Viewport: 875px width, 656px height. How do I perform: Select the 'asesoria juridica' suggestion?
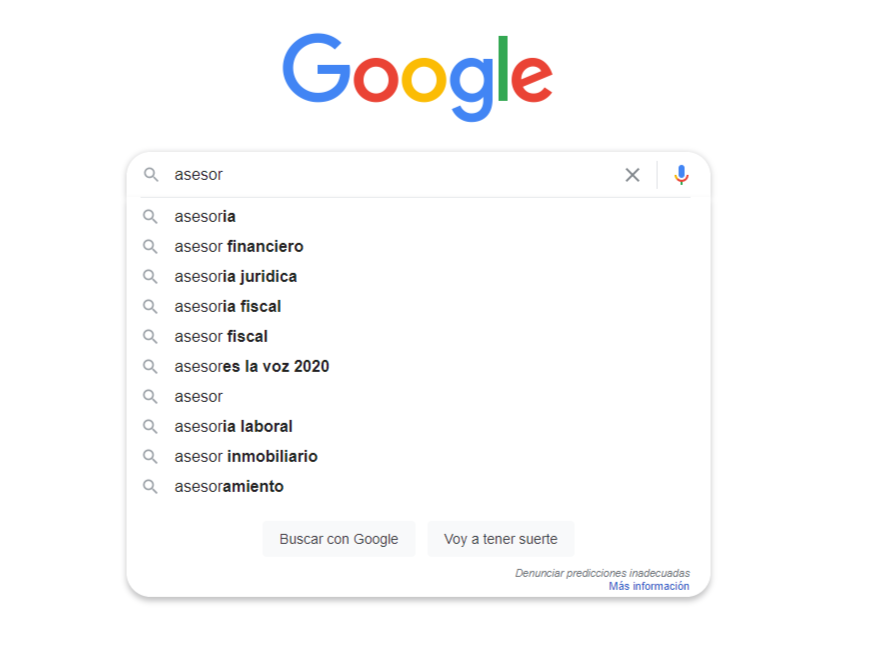coord(235,276)
